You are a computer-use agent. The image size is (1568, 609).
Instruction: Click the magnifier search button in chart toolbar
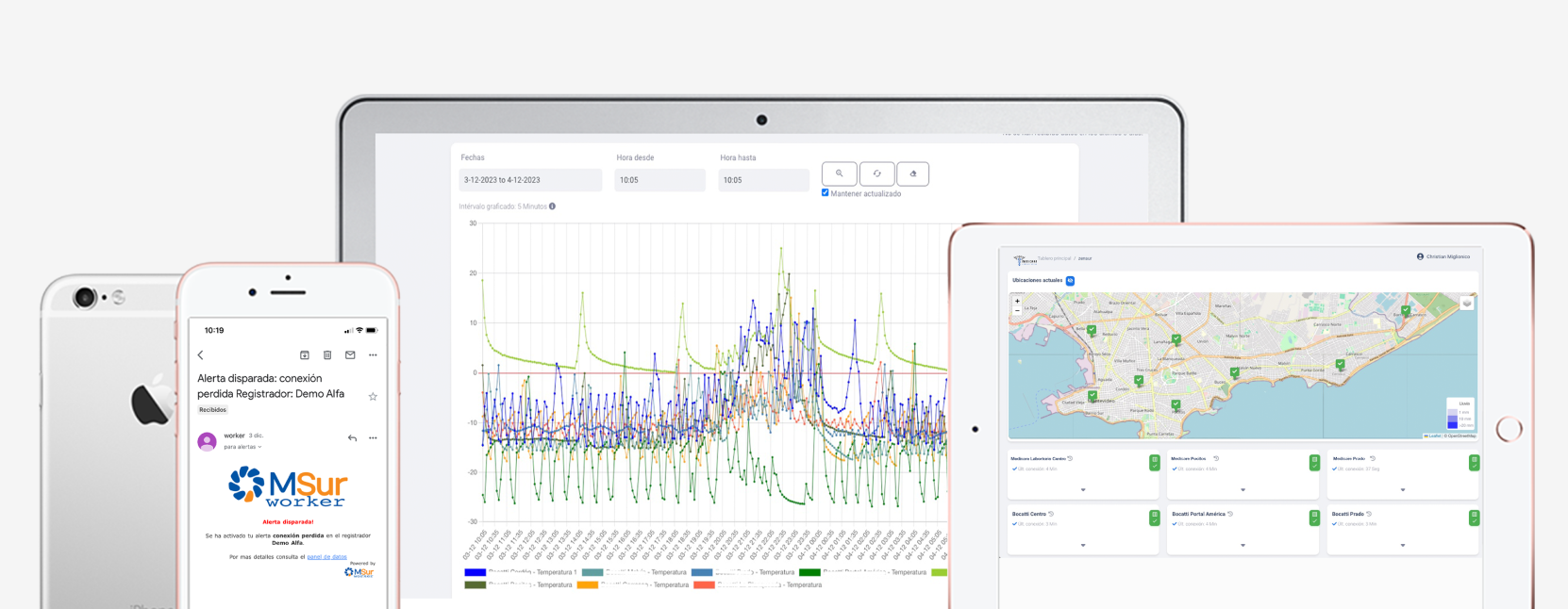click(x=840, y=173)
